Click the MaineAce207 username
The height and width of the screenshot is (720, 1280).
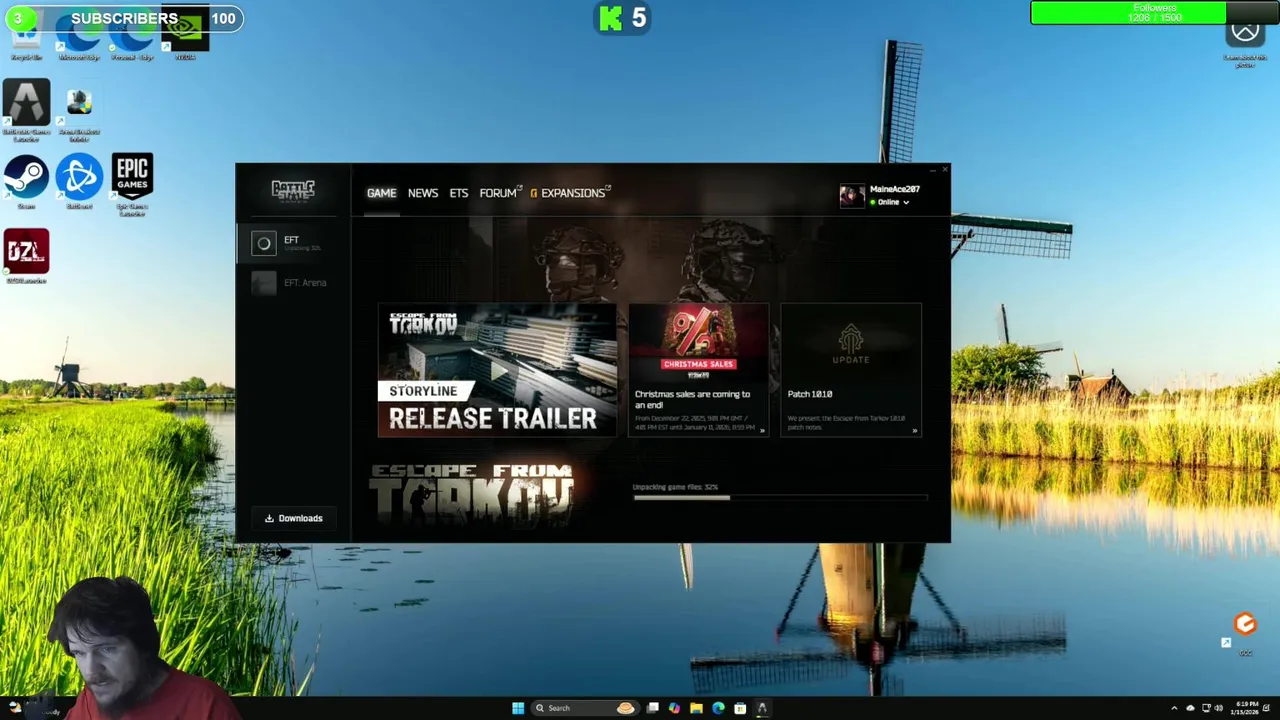tap(894, 189)
